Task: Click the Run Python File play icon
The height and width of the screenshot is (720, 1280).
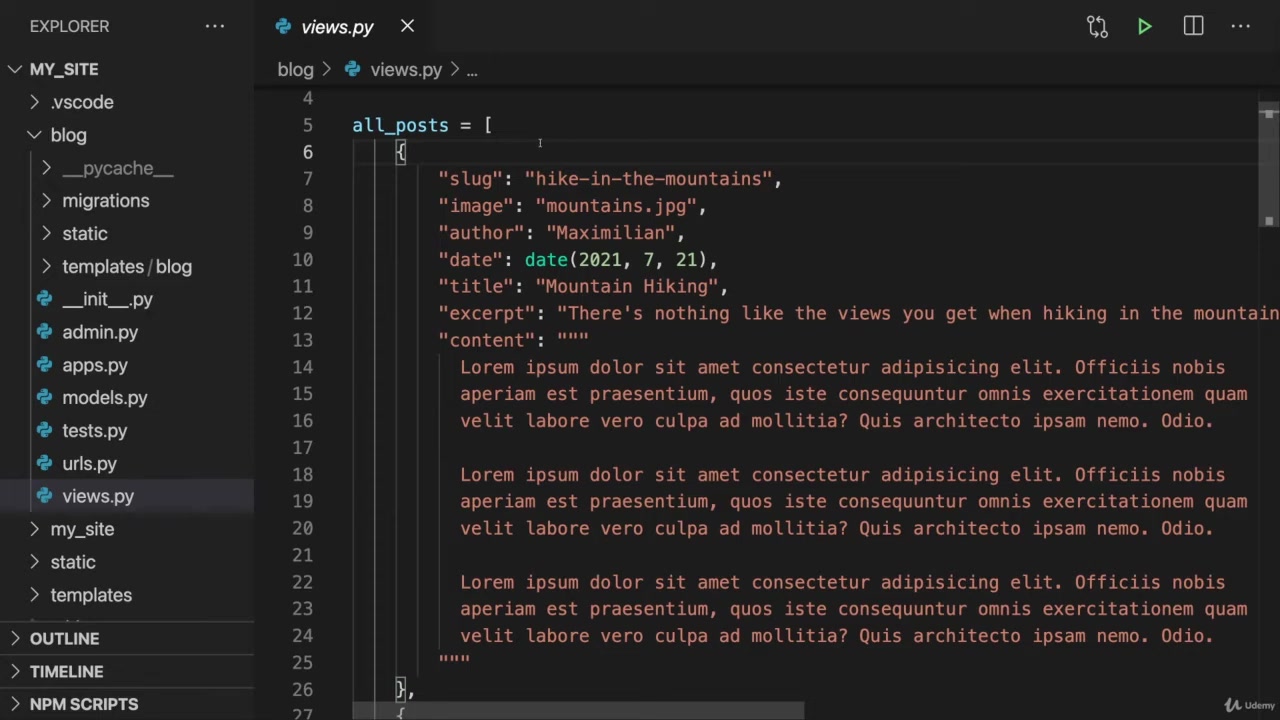Action: click(1144, 27)
